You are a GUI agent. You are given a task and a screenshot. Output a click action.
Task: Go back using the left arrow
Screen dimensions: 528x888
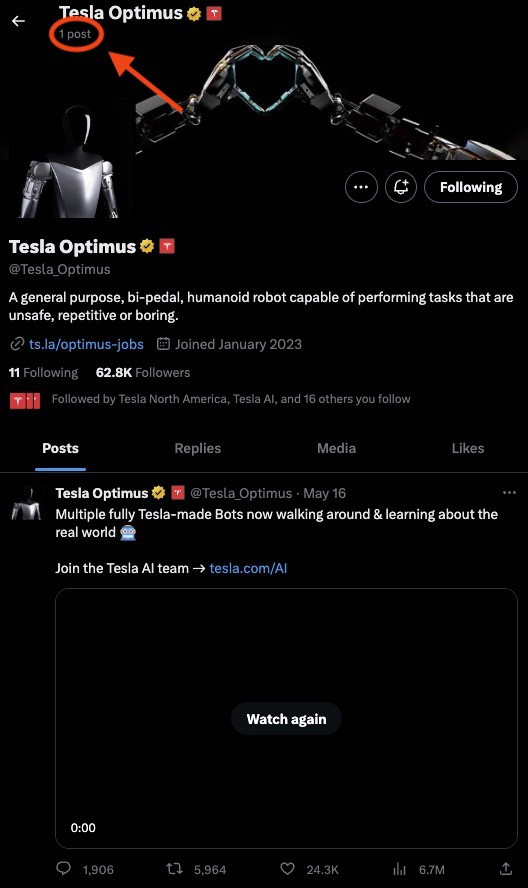click(19, 21)
